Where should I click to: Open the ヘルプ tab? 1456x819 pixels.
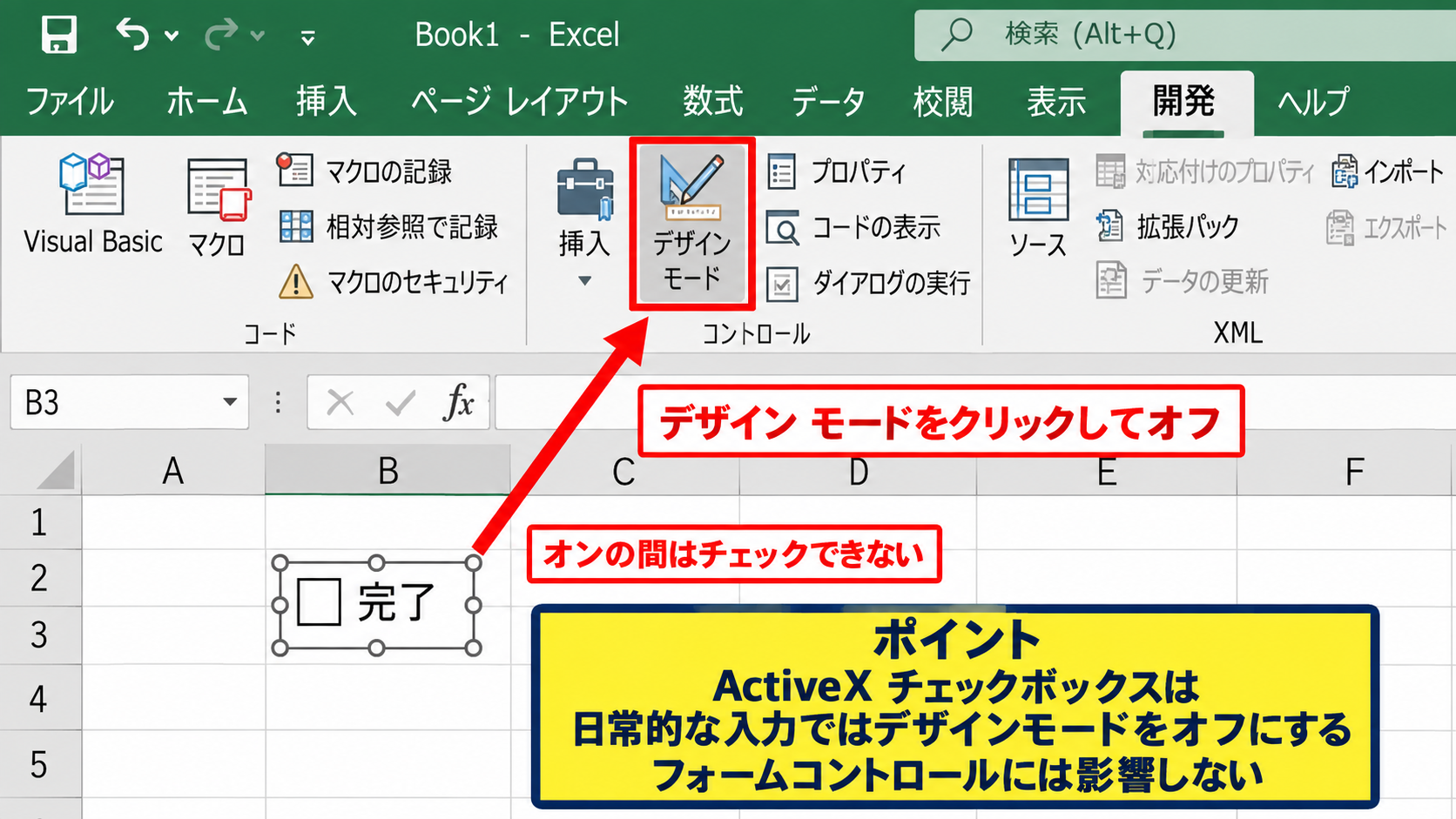pos(1313,101)
